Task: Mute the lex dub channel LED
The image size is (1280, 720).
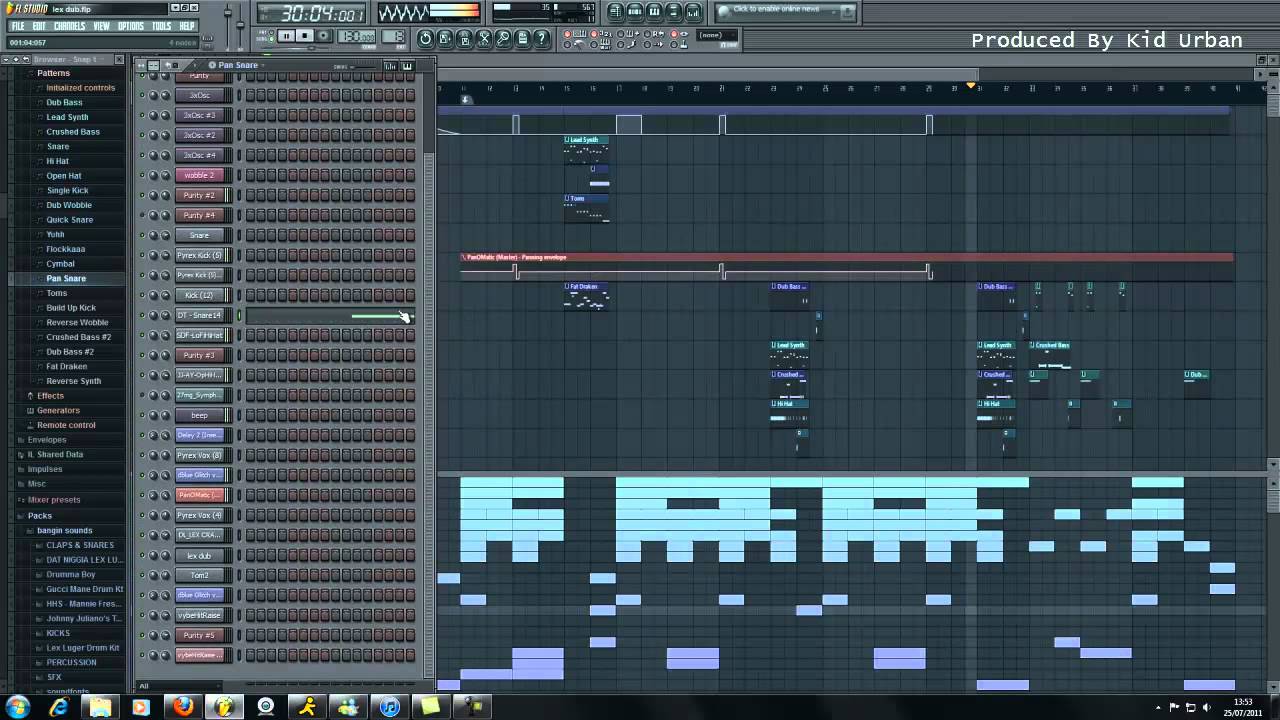Action: (142, 555)
